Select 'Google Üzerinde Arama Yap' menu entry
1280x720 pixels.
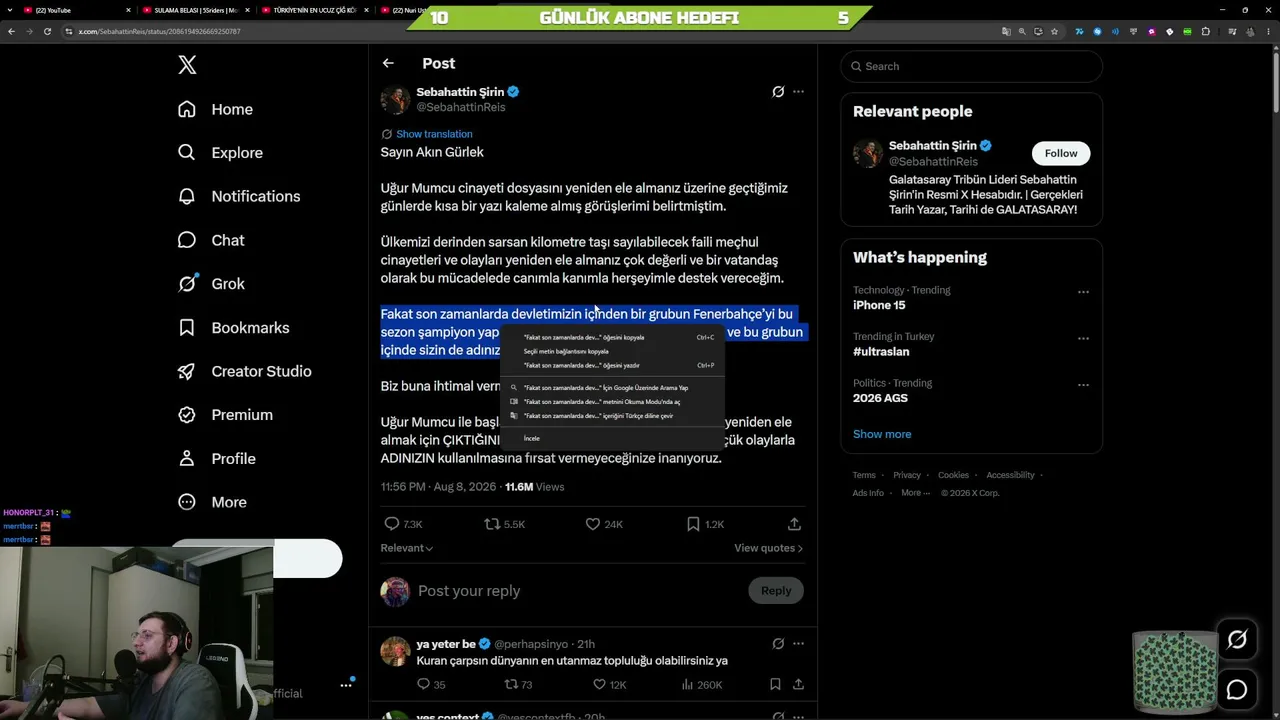612,388
